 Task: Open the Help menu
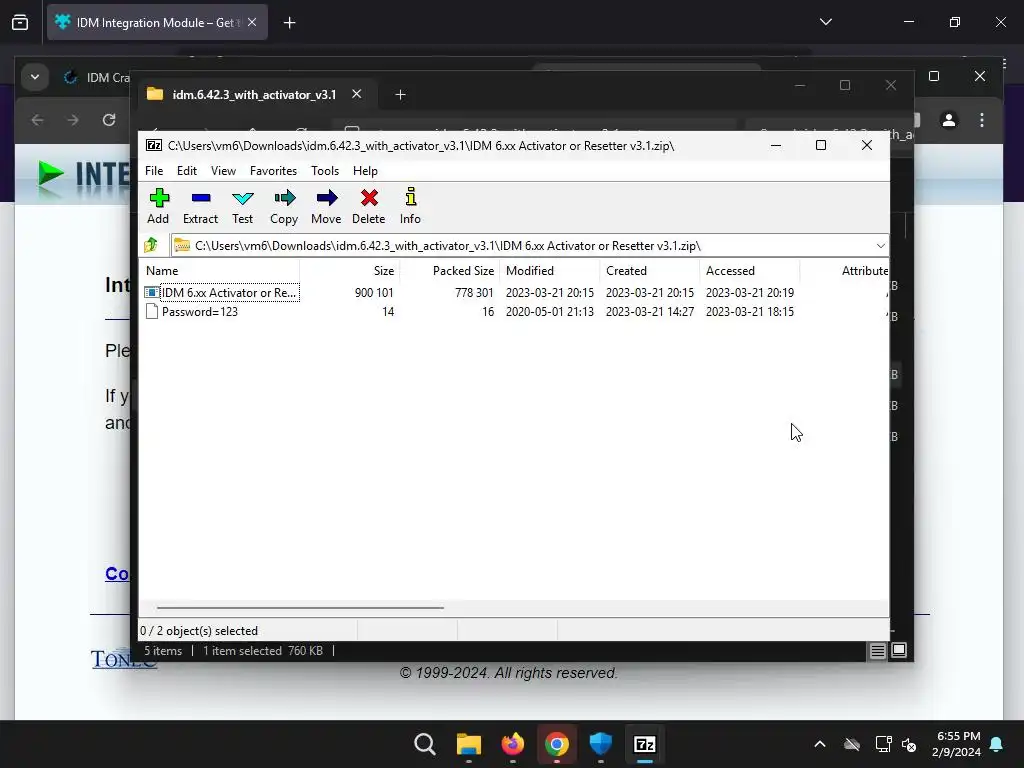[365, 170]
